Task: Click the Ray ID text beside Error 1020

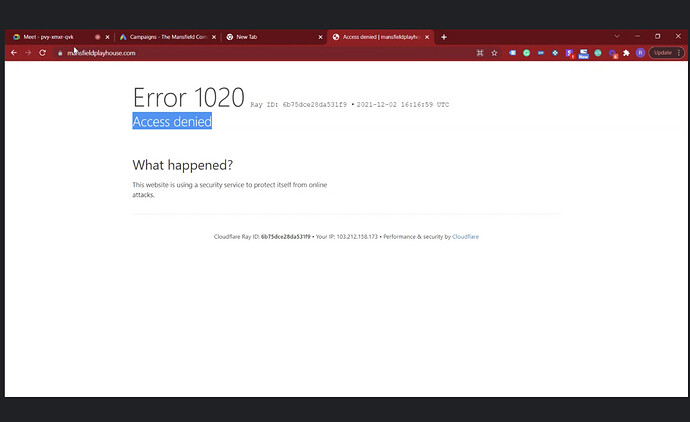Action: tap(299, 105)
